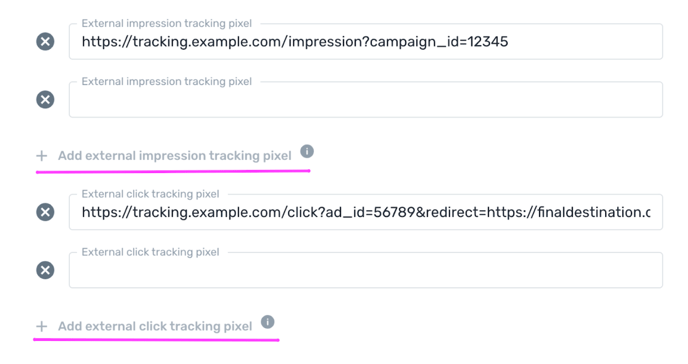Focus the empty external click tracking pixel field

click(366, 270)
